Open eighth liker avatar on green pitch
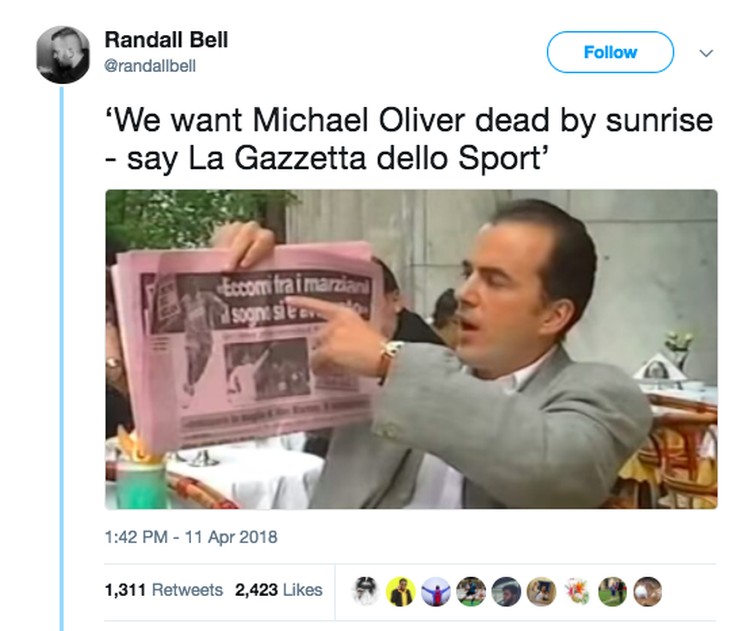The height and width of the screenshot is (631, 750). coord(612,591)
